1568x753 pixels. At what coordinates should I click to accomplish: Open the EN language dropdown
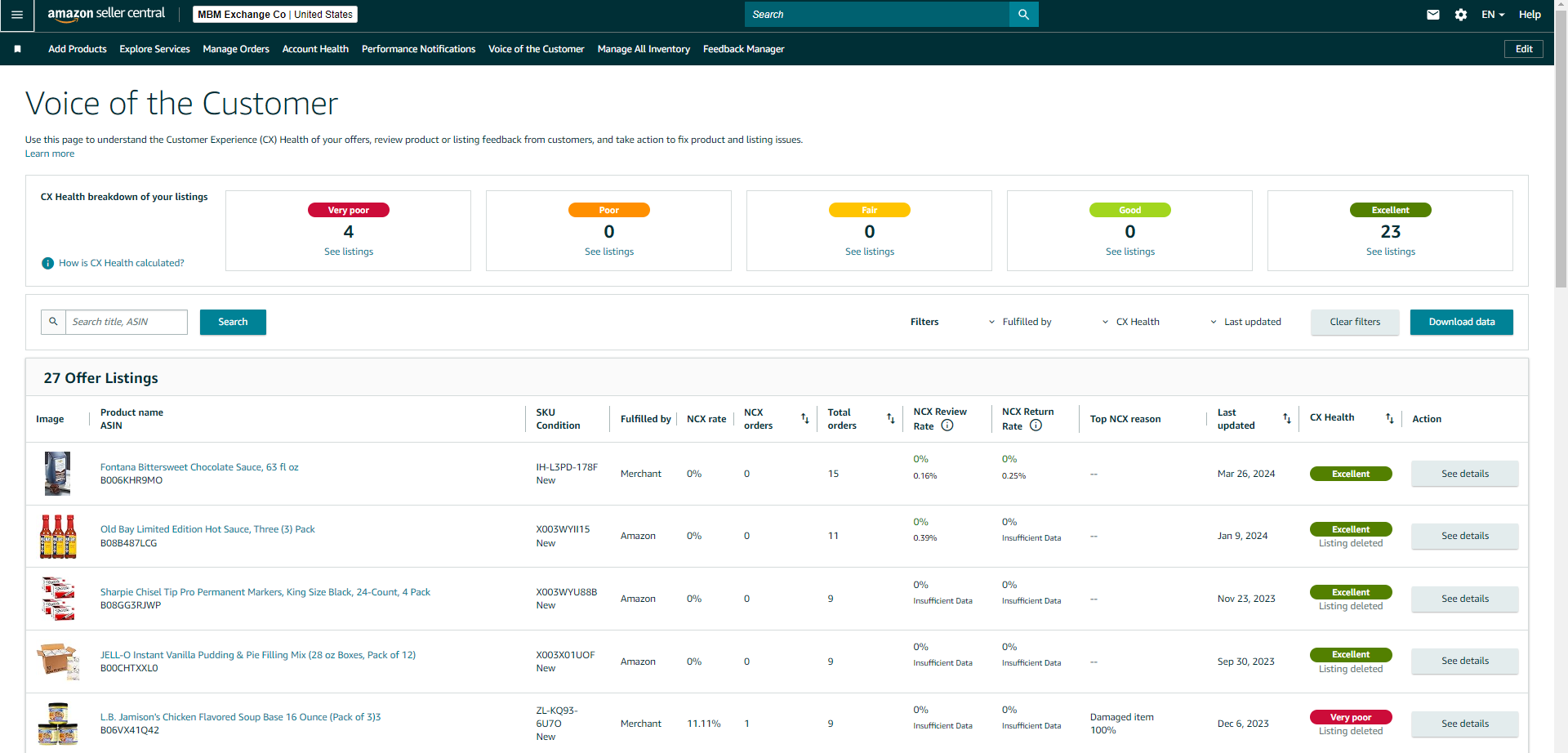(1493, 15)
